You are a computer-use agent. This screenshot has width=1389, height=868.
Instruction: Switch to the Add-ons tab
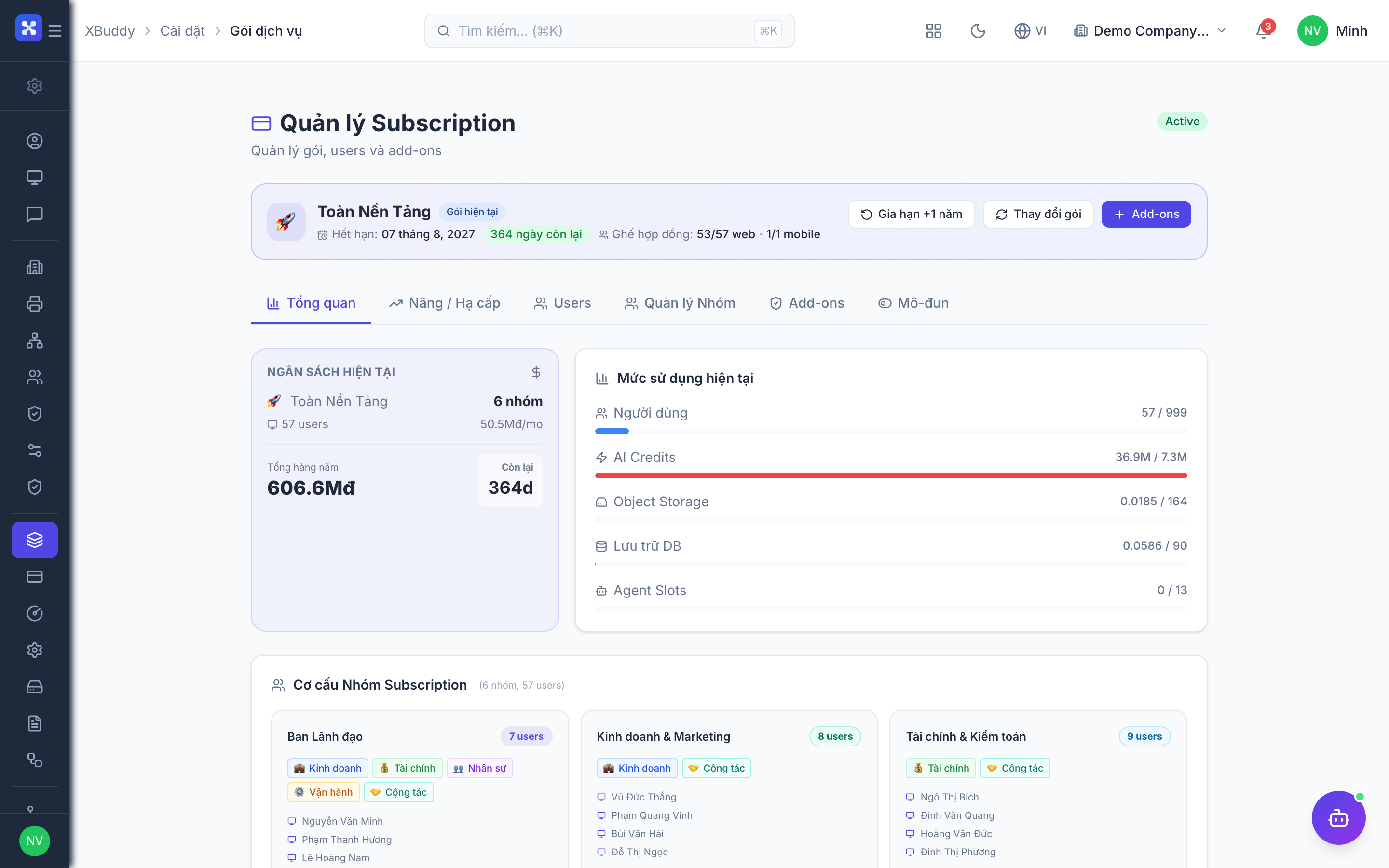[806, 303]
